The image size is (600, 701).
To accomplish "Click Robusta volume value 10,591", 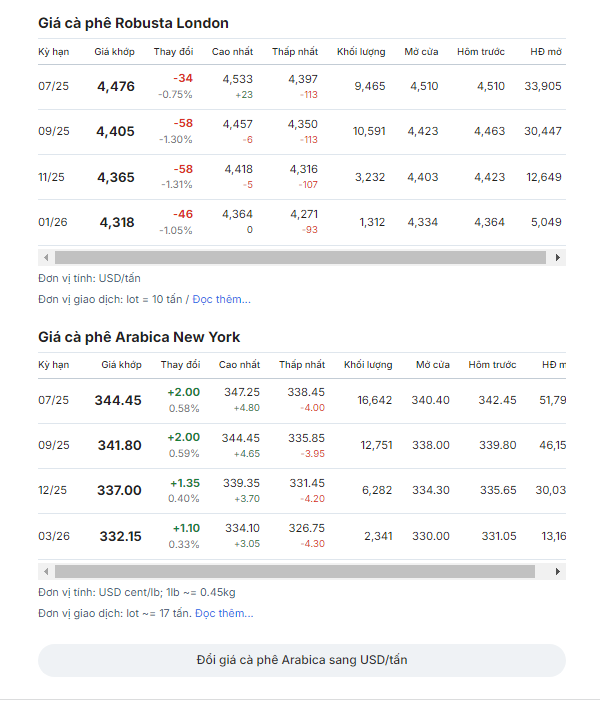I will [x=369, y=131].
